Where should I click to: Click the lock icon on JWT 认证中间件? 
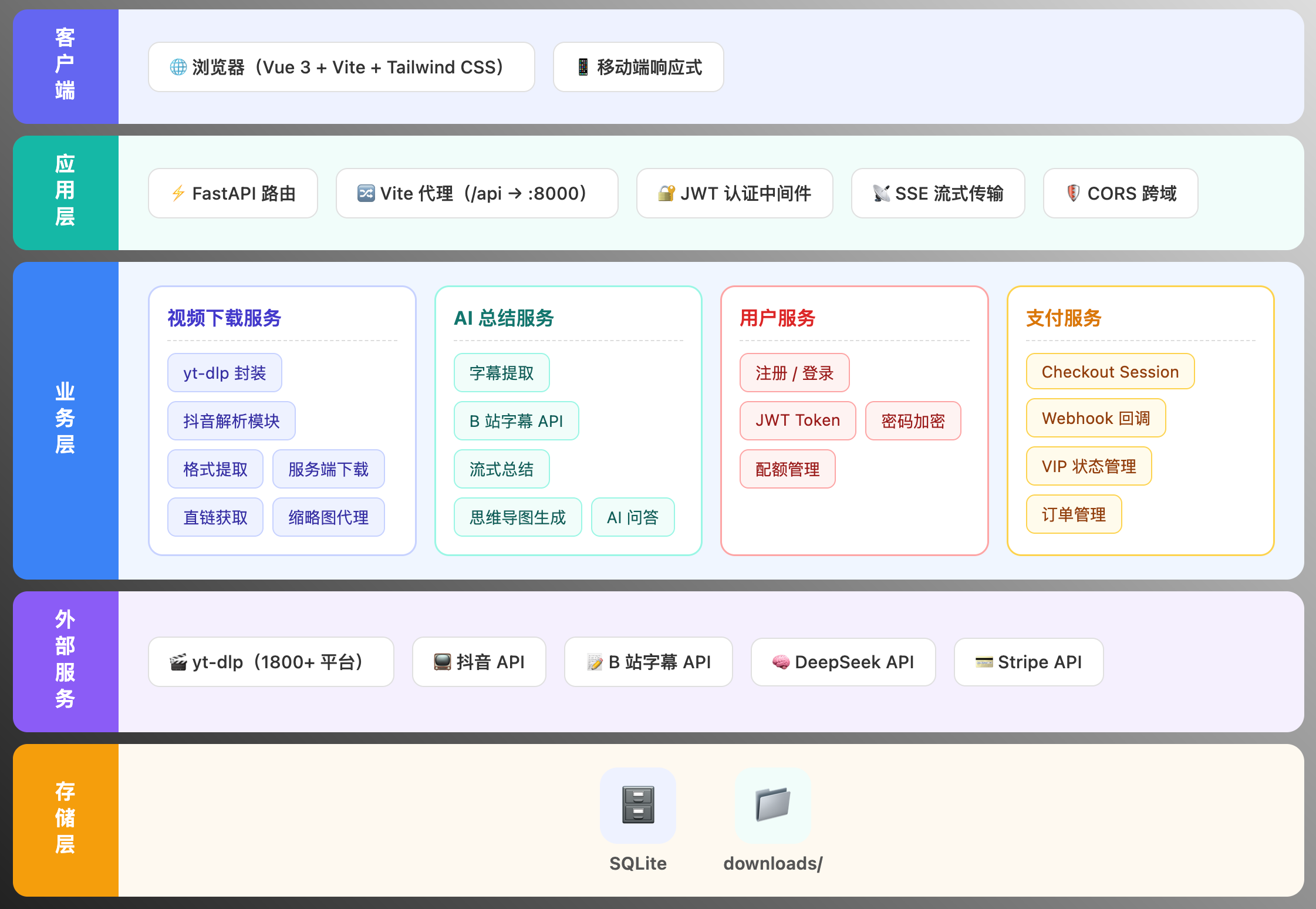click(x=666, y=193)
